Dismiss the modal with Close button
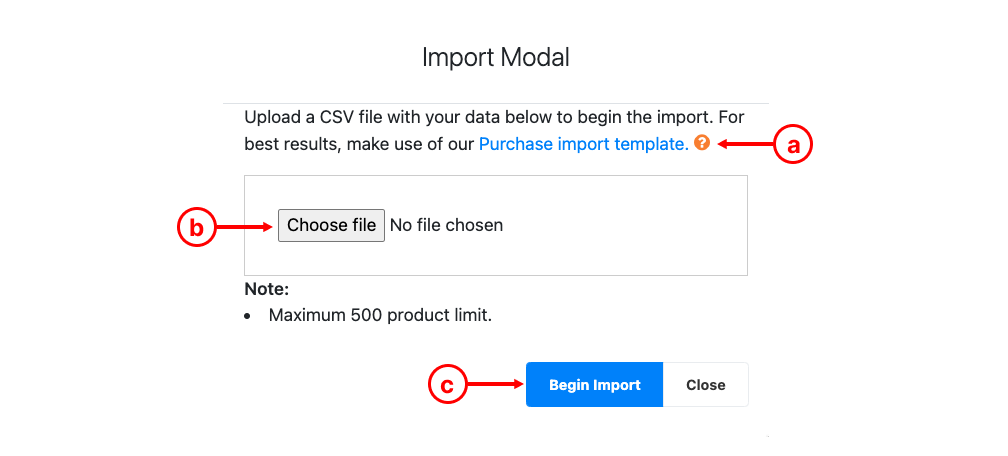Screen dimensions: 1008x456 coord(706,385)
